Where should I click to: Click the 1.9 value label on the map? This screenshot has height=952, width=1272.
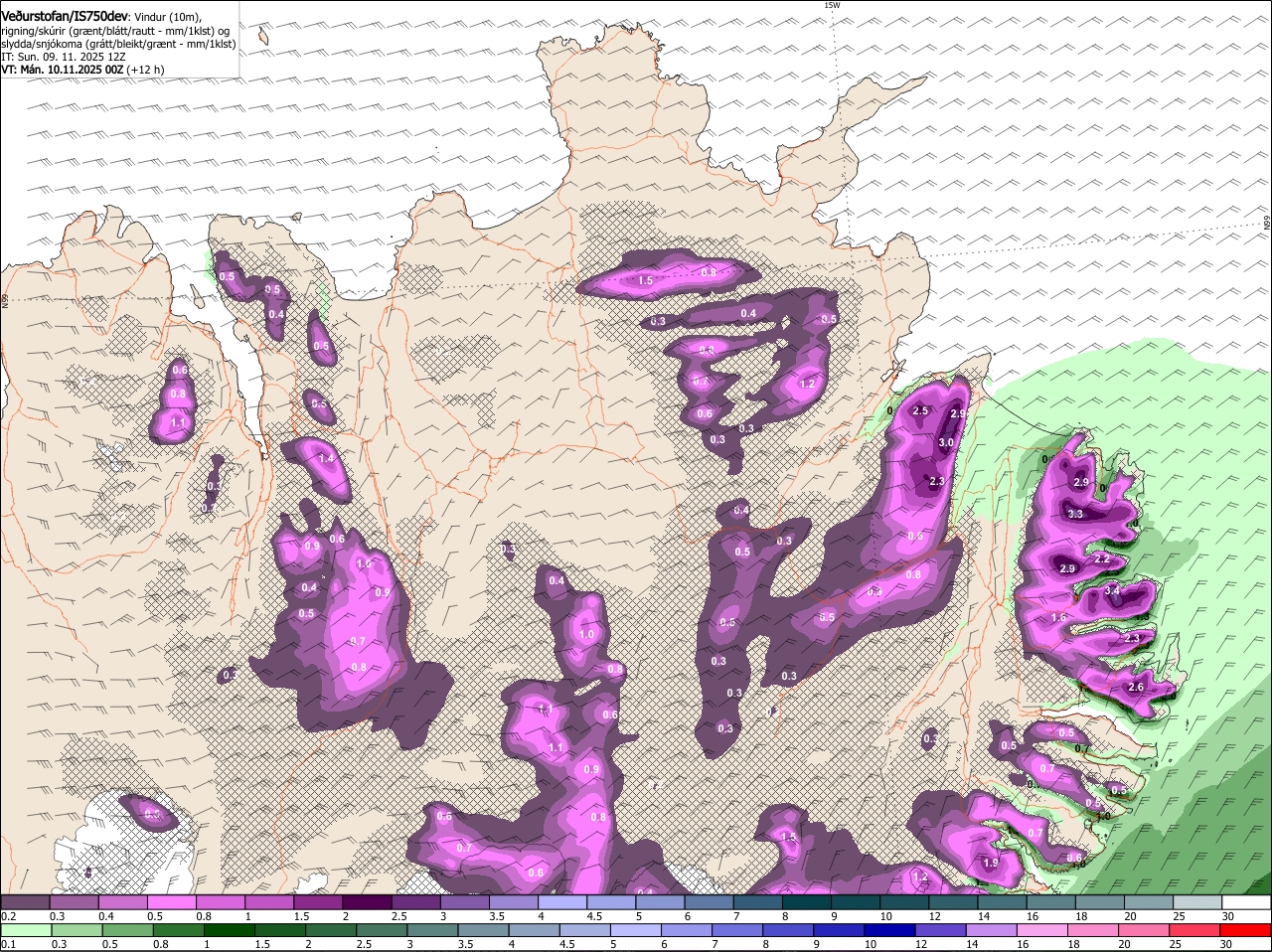point(990,864)
